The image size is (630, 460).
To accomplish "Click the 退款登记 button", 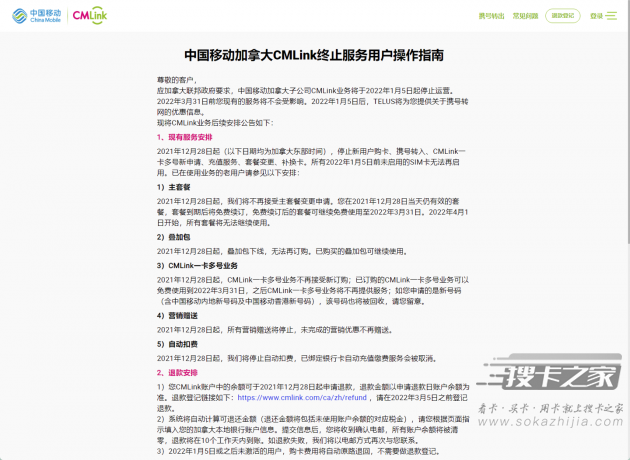I will click(562, 16).
